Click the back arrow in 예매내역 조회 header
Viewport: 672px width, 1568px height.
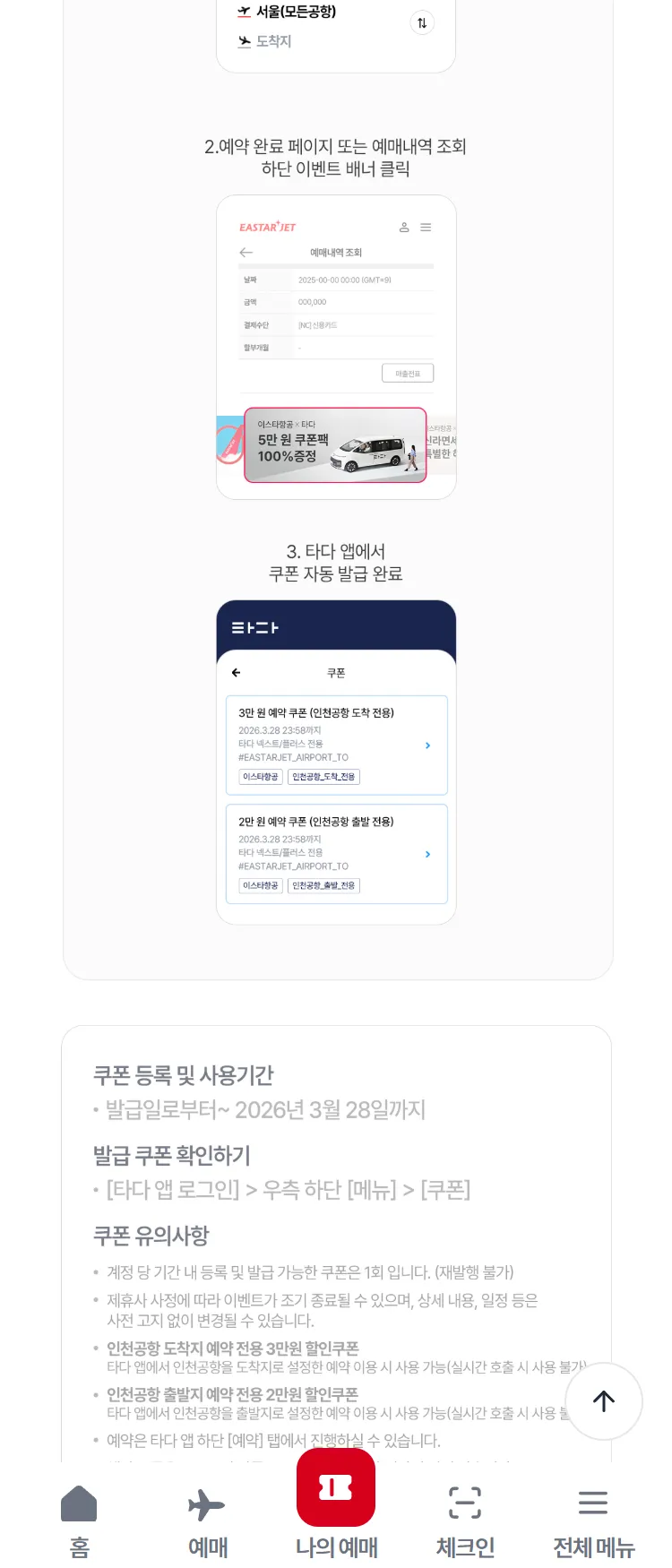[x=246, y=253]
